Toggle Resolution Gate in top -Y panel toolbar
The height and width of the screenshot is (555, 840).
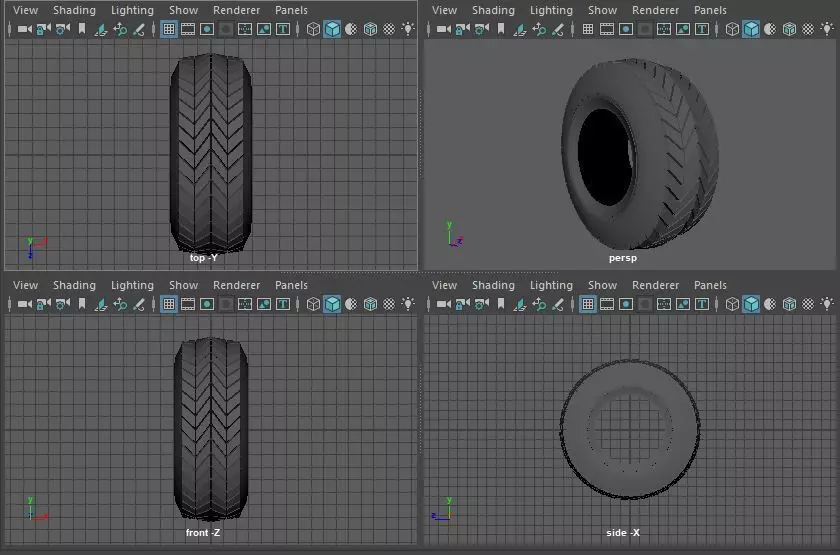coord(207,29)
